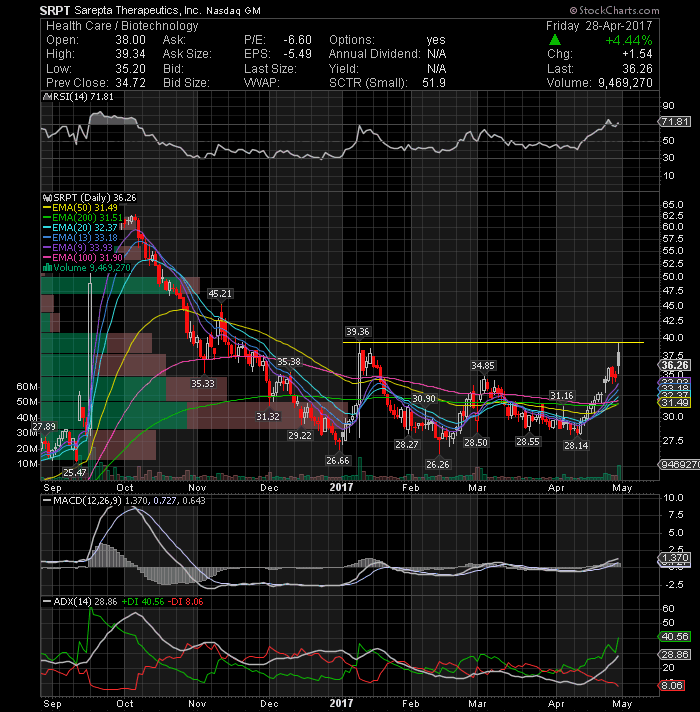Click the P/E value -6.60
This screenshot has height=712, width=700.
[297, 40]
